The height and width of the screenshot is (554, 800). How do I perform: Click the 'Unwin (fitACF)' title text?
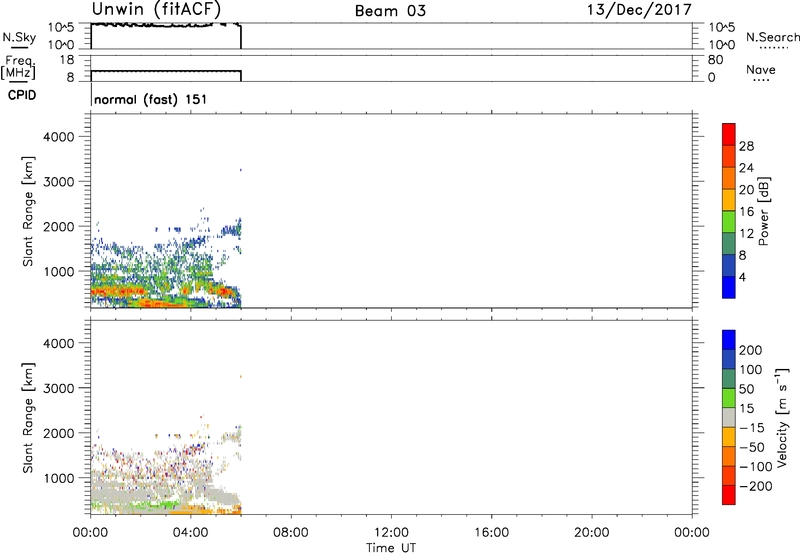(x=156, y=9)
